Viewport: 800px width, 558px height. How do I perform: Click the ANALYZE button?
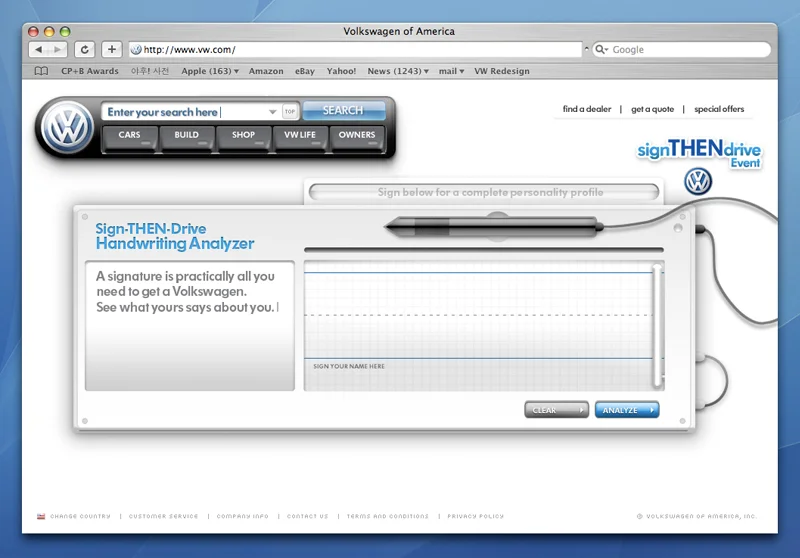click(627, 410)
